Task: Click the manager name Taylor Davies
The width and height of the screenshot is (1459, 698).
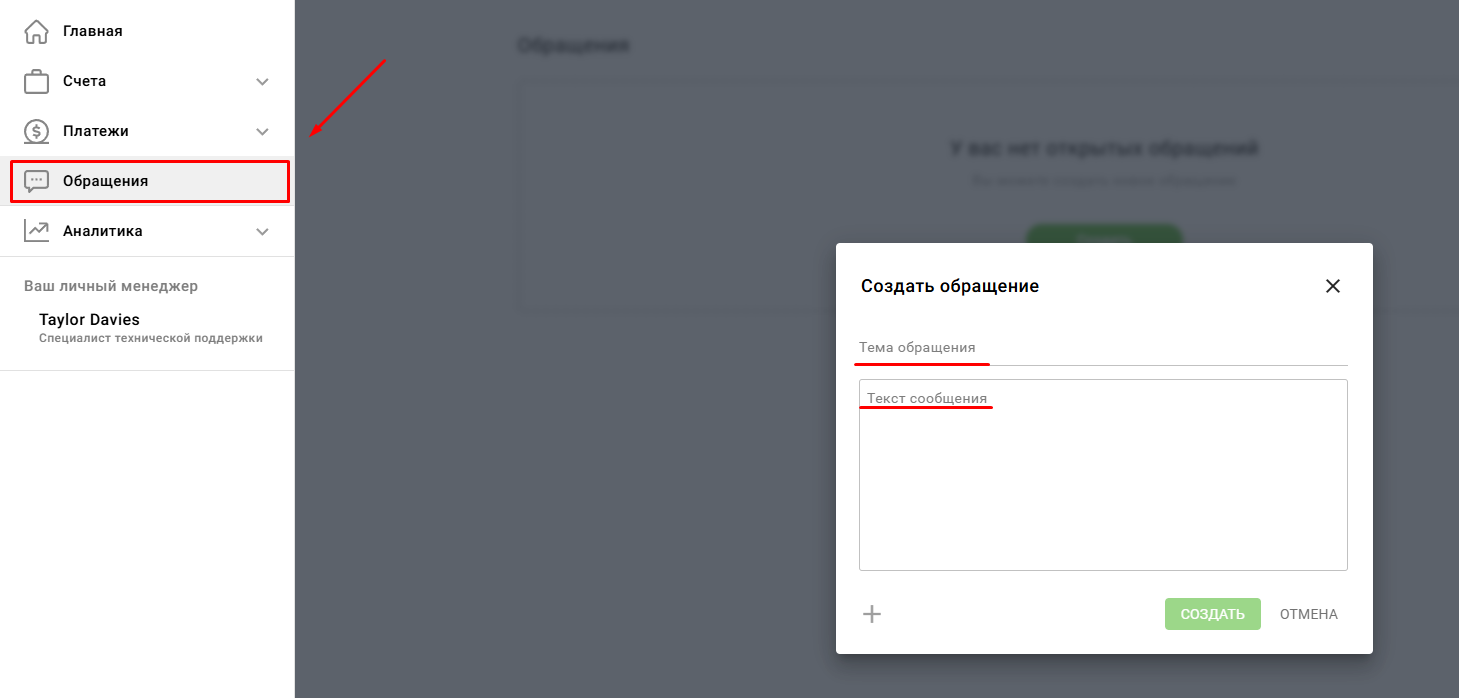Action: 89,320
